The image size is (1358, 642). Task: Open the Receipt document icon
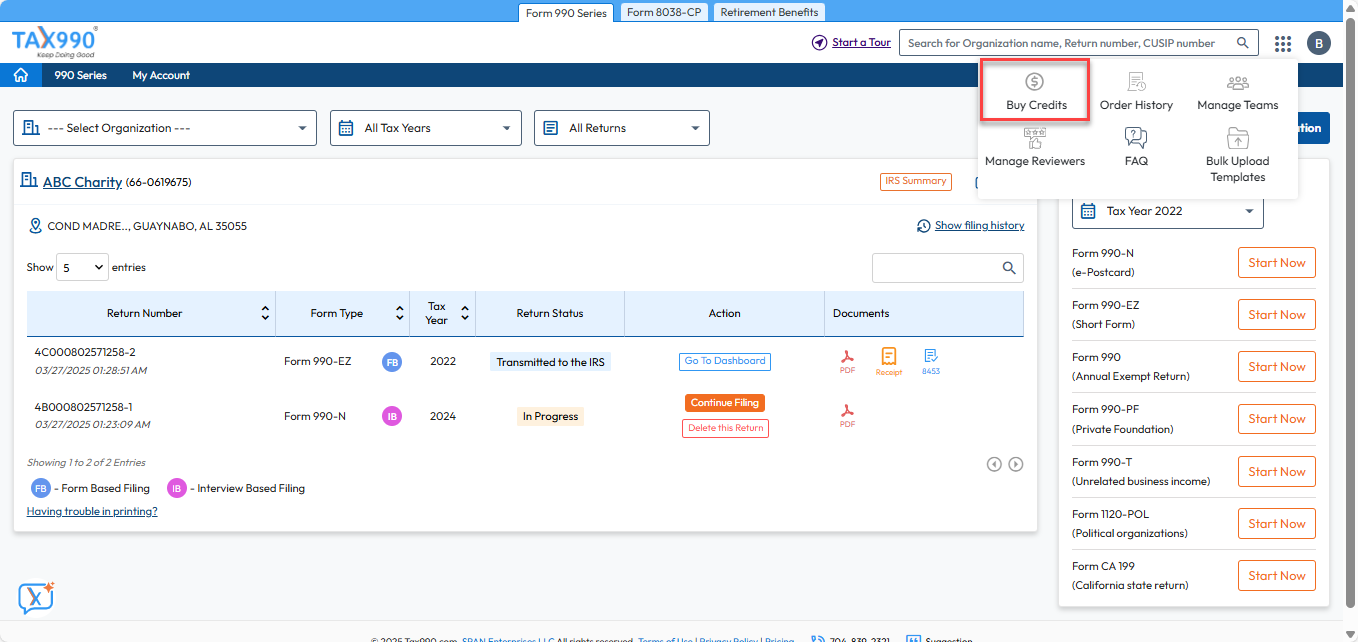(888, 361)
